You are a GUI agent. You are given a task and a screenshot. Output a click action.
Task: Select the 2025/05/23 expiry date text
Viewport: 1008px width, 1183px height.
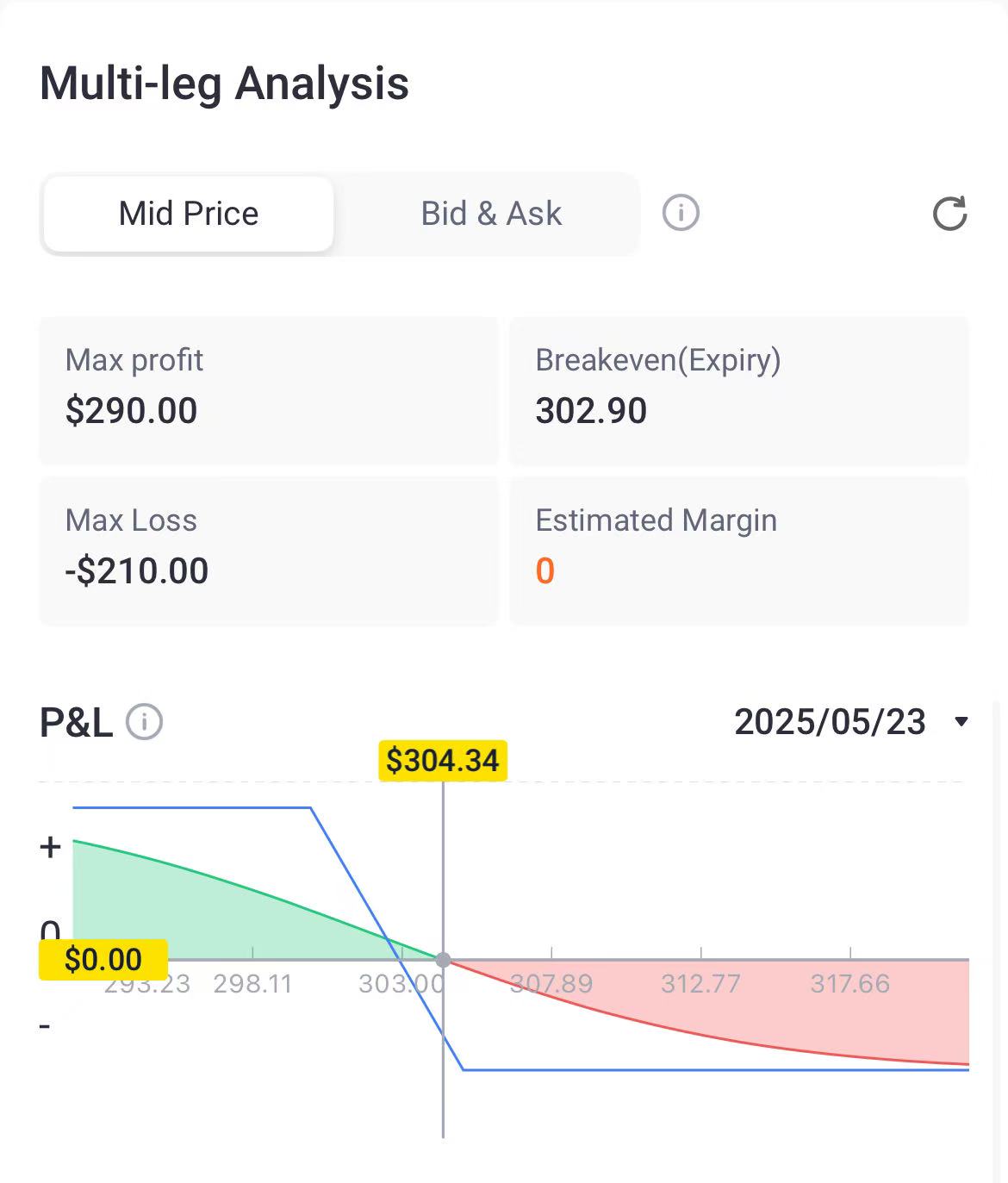tap(830, 722)
